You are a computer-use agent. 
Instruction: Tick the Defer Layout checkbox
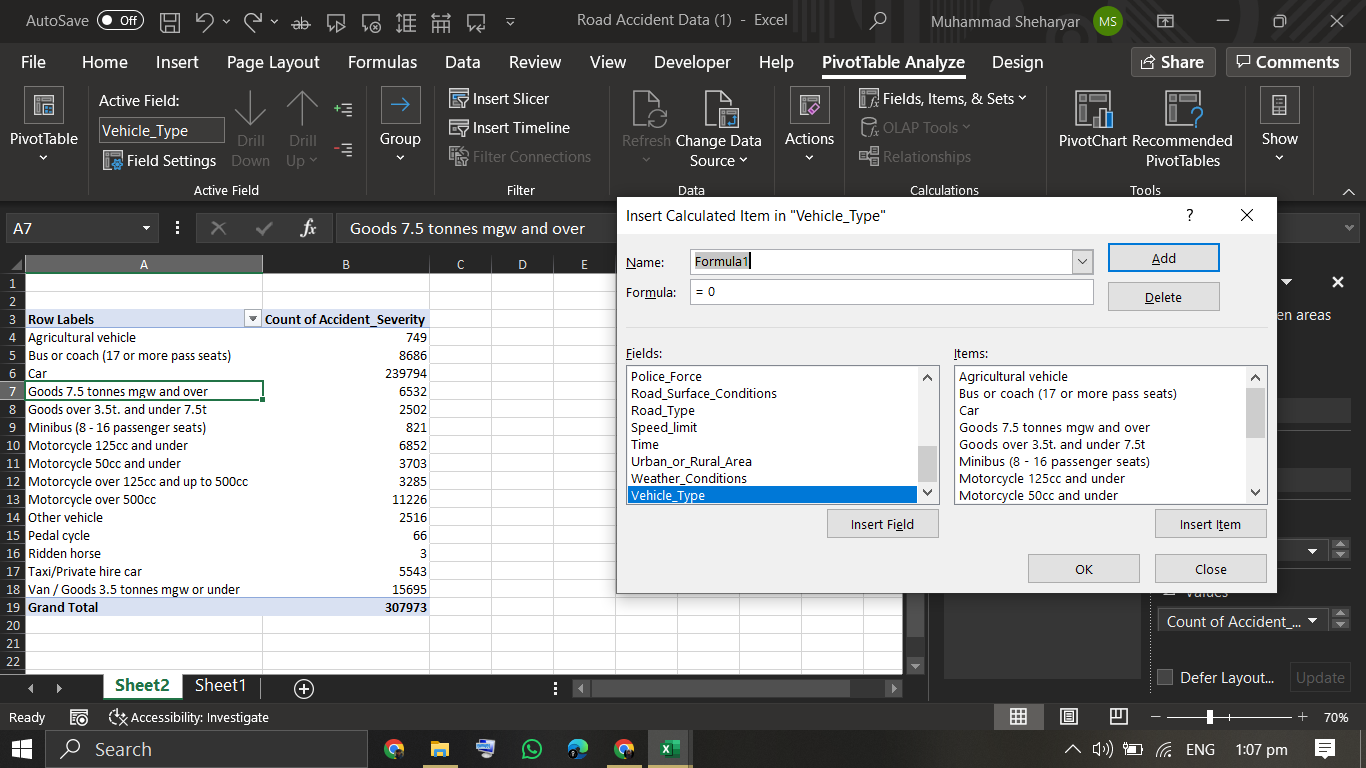tap(1165, 677)
